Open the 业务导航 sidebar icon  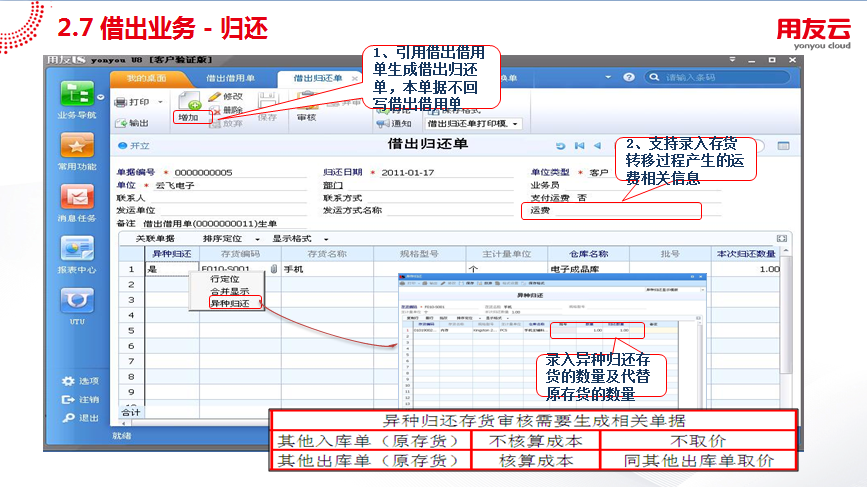click(76, 94)
